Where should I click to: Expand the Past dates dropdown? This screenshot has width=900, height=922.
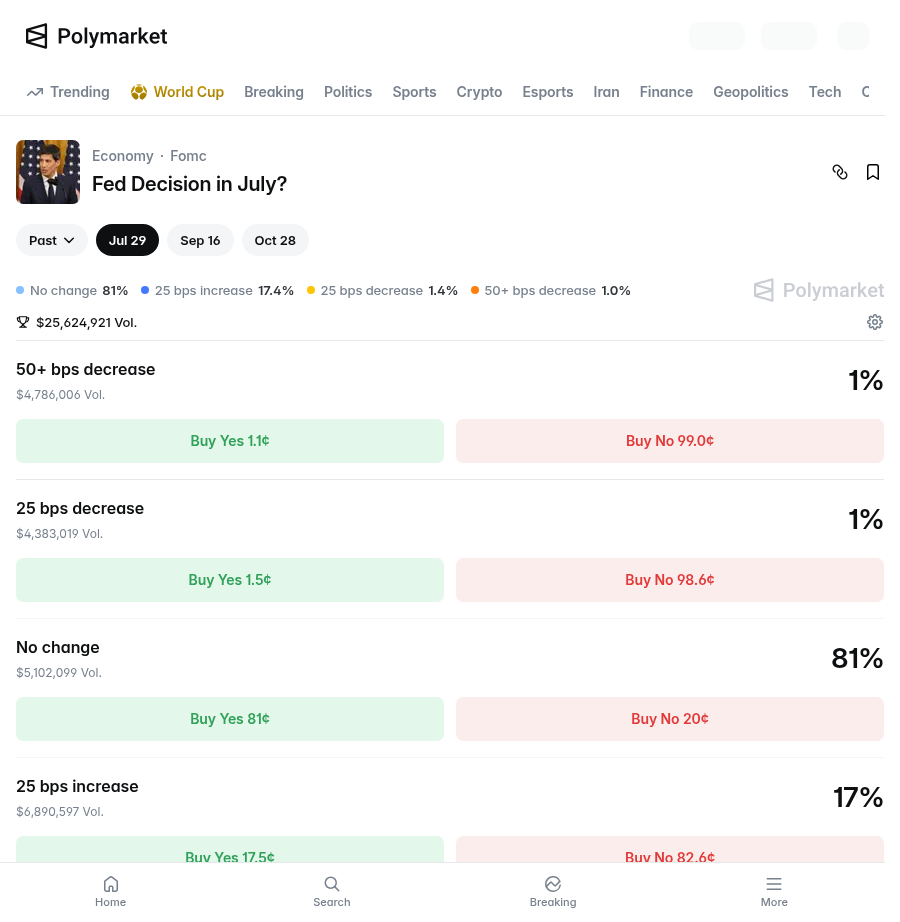tap(52, 240)
